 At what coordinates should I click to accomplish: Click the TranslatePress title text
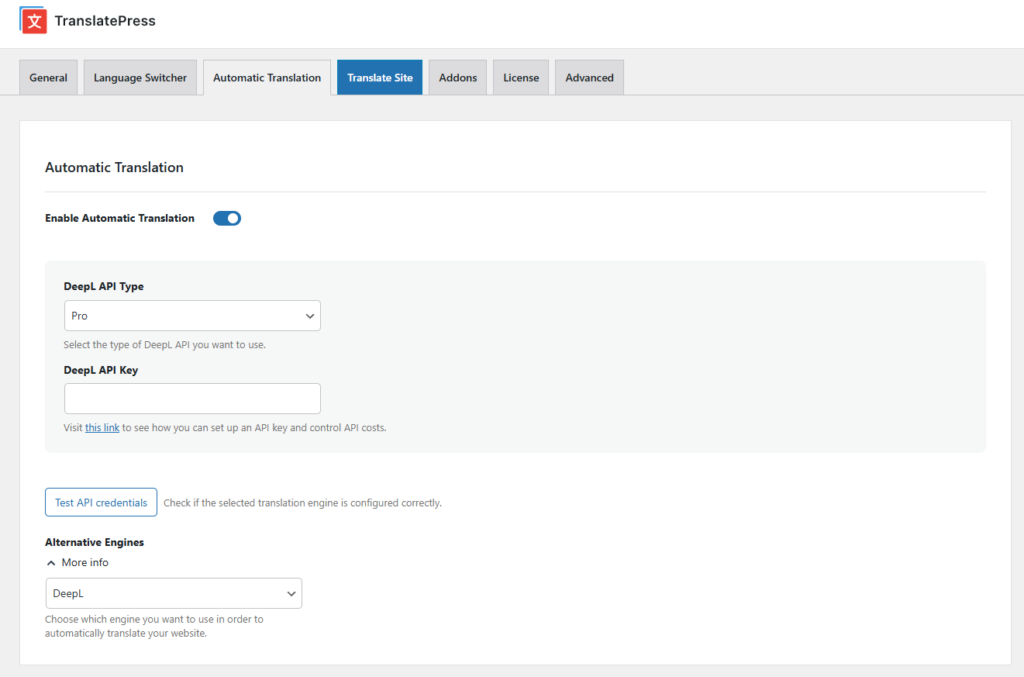(105, 20)
